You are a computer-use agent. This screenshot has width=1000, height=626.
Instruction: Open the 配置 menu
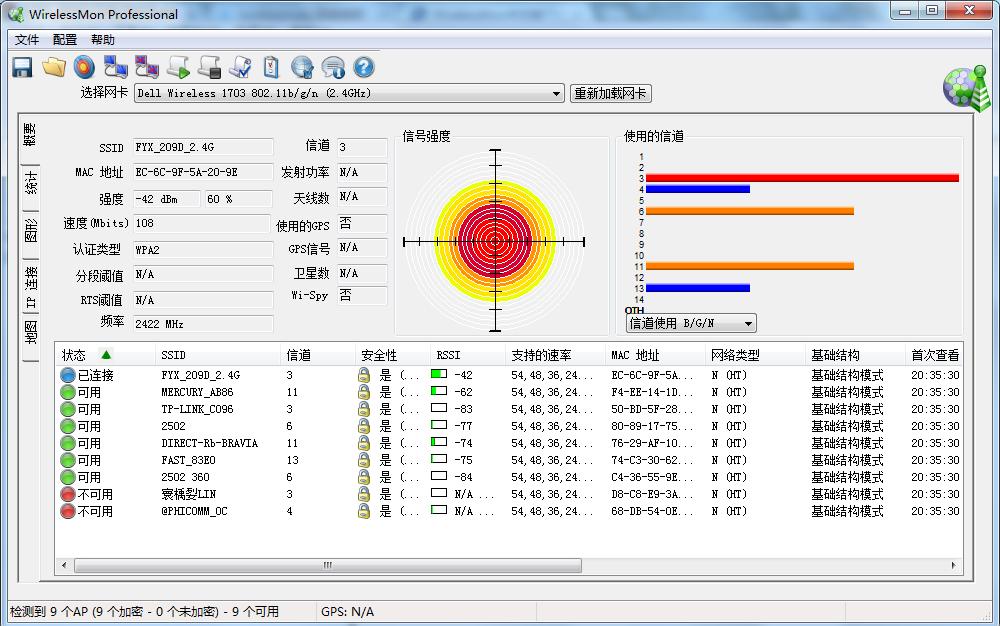65,40
